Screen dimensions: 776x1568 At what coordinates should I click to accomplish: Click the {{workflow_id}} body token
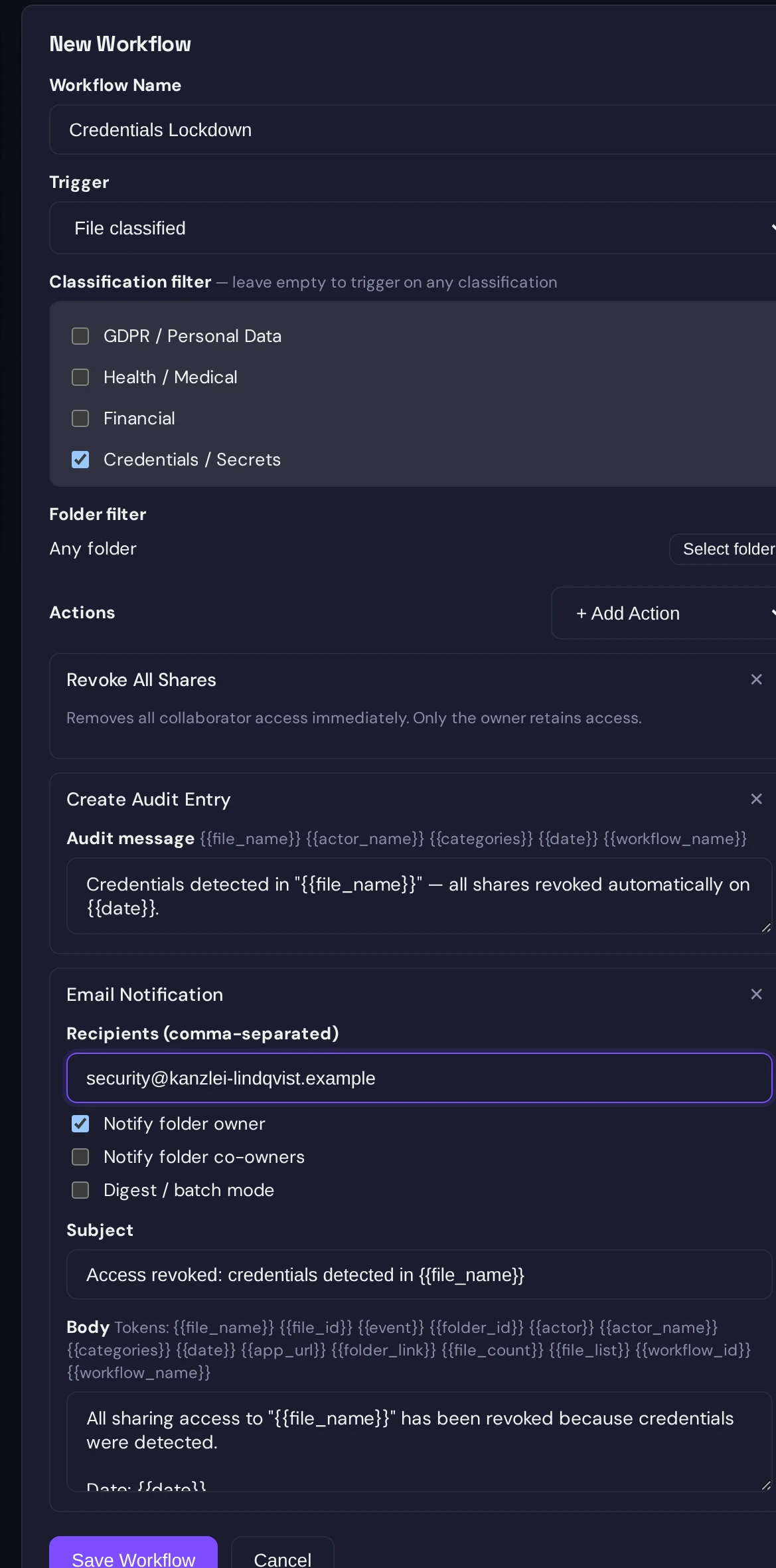coord(692,1350)
